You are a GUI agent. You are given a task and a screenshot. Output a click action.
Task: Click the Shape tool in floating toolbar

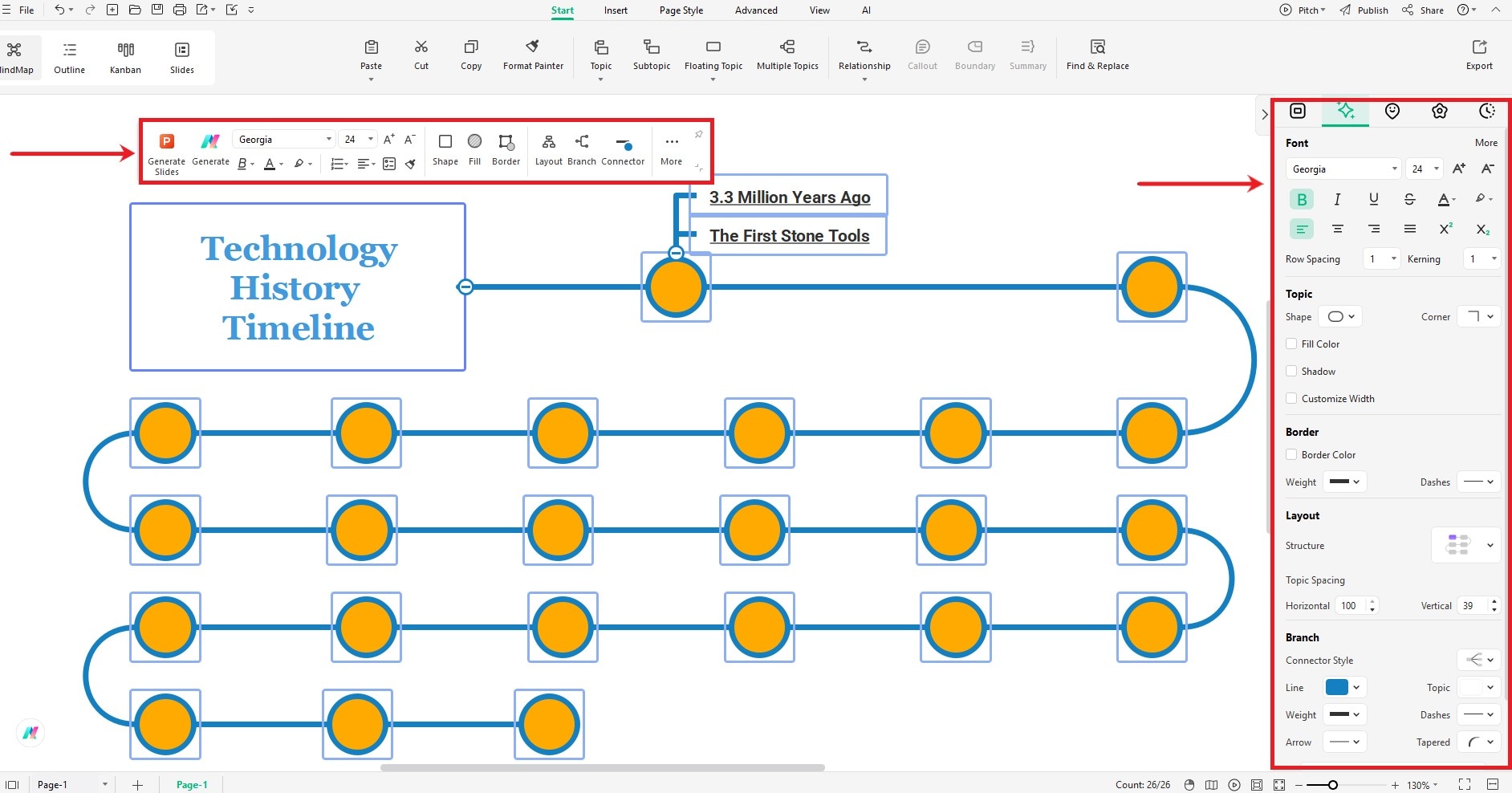pos(445,150)
